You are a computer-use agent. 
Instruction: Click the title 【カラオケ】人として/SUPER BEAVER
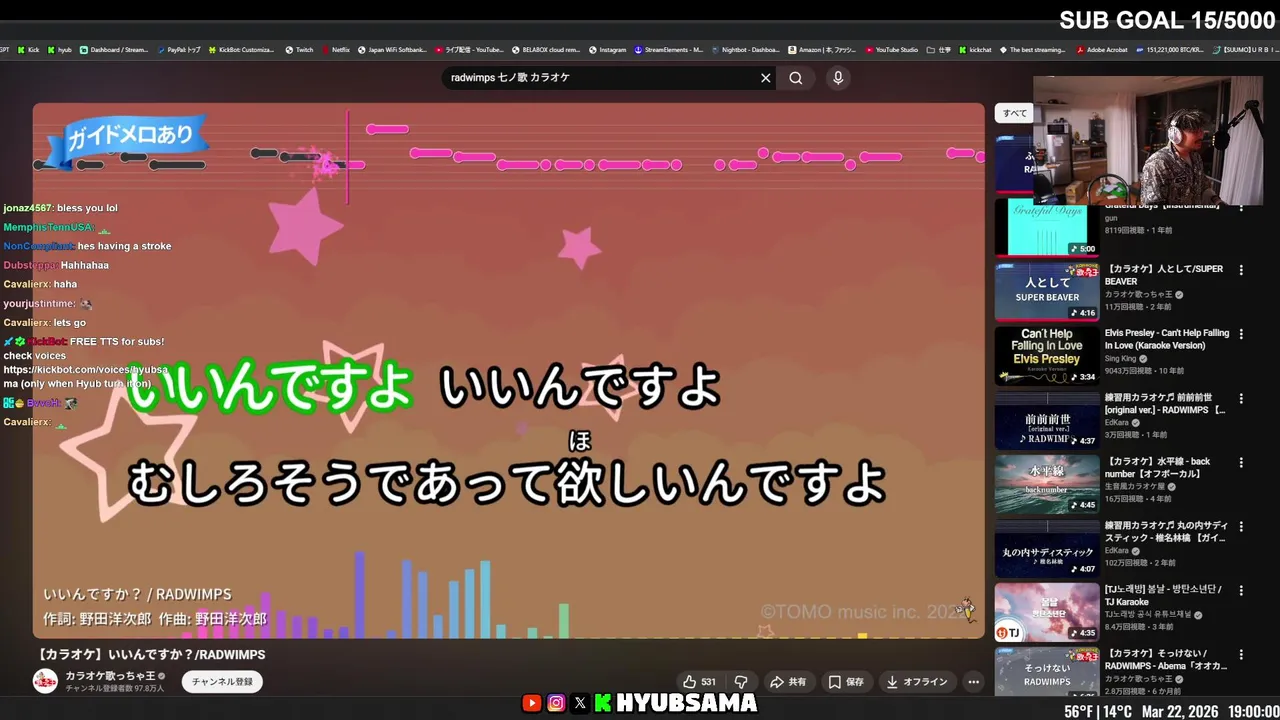point(1164,275)
